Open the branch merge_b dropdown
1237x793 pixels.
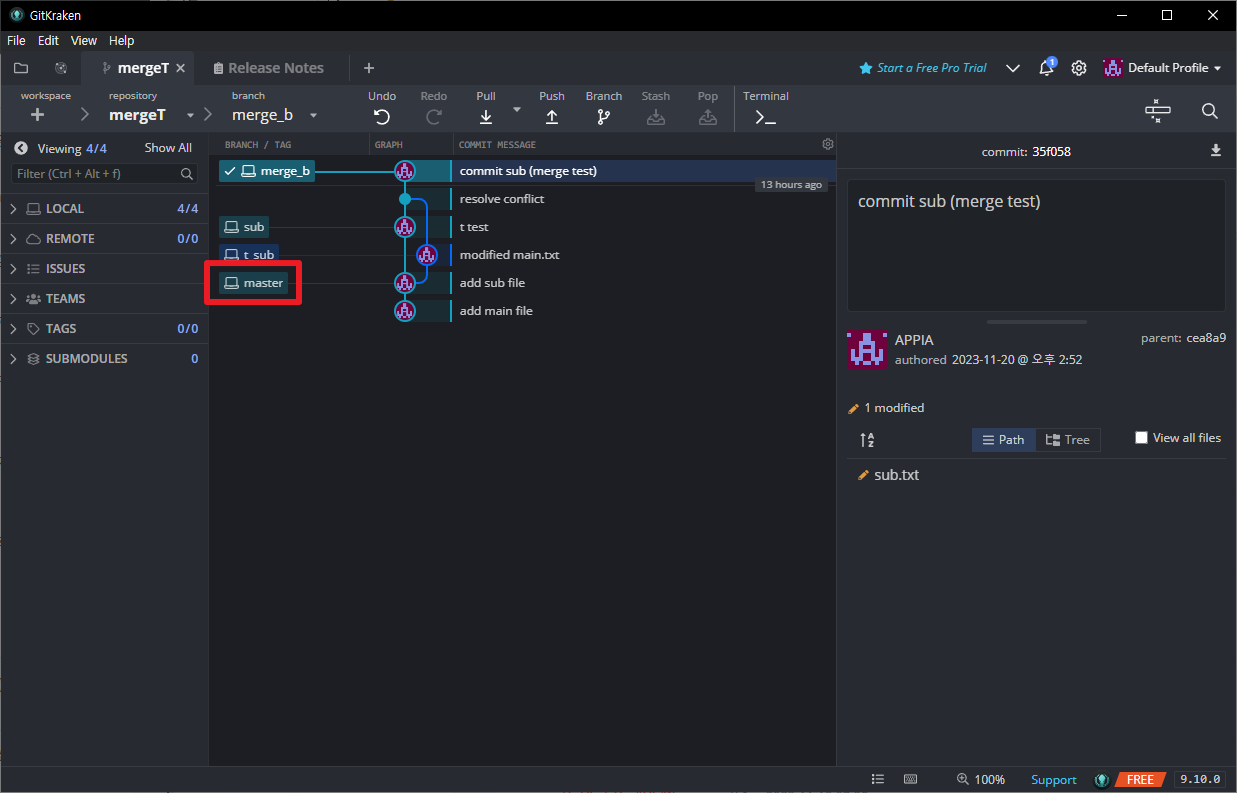pos(313,115)
